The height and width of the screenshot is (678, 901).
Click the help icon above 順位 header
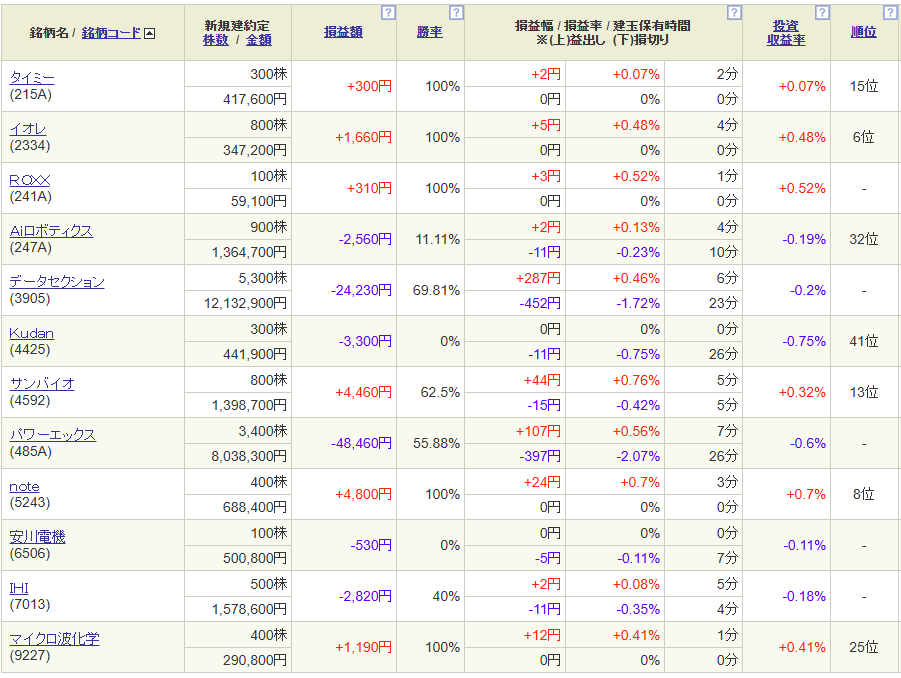(x=891, y=13)
